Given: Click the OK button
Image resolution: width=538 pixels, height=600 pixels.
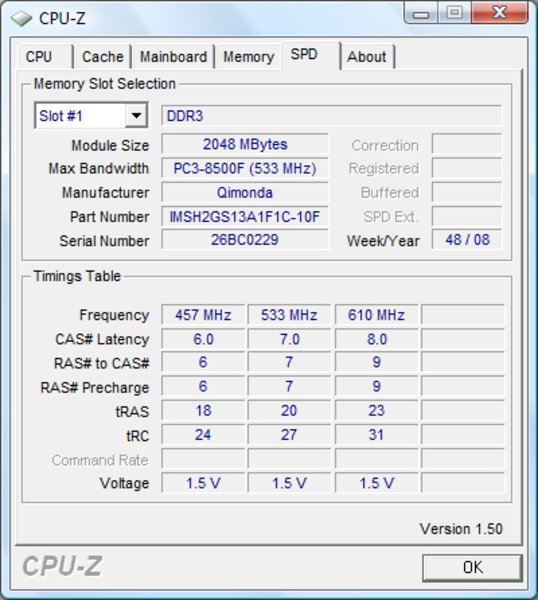Looking at the screenshot, I should pos(473,567).
